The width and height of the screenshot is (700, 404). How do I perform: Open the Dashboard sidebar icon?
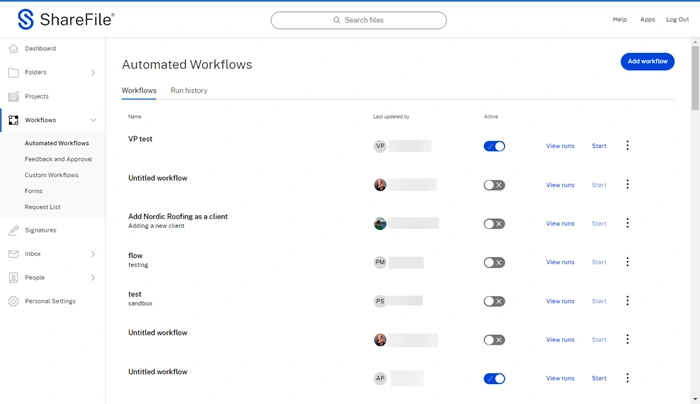[x=13, y=48]
